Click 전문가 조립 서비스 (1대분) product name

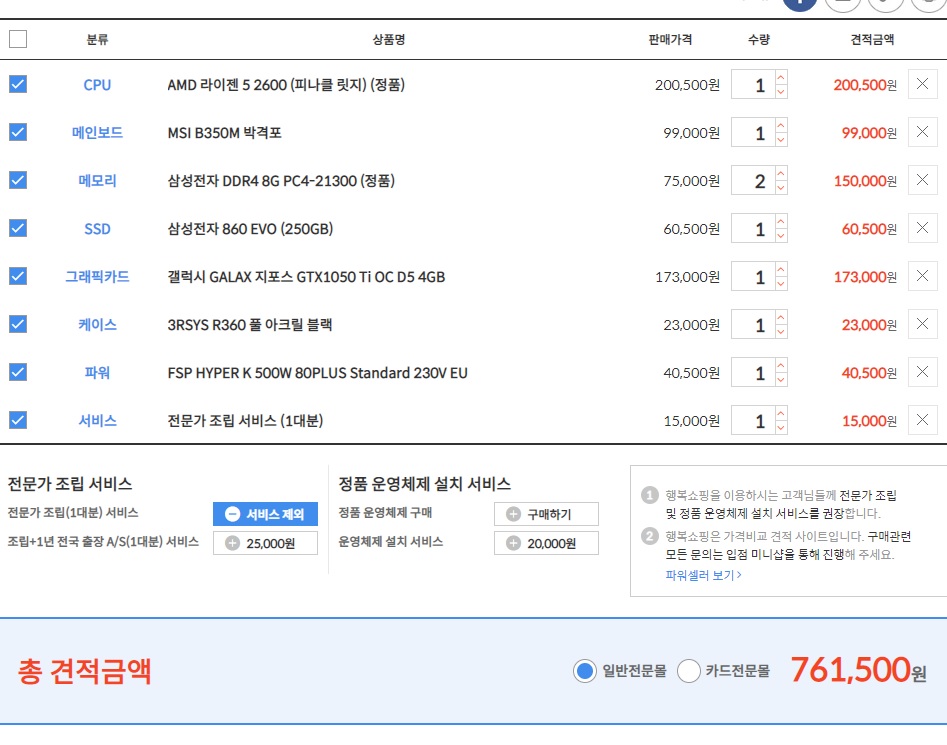point(245,420)
